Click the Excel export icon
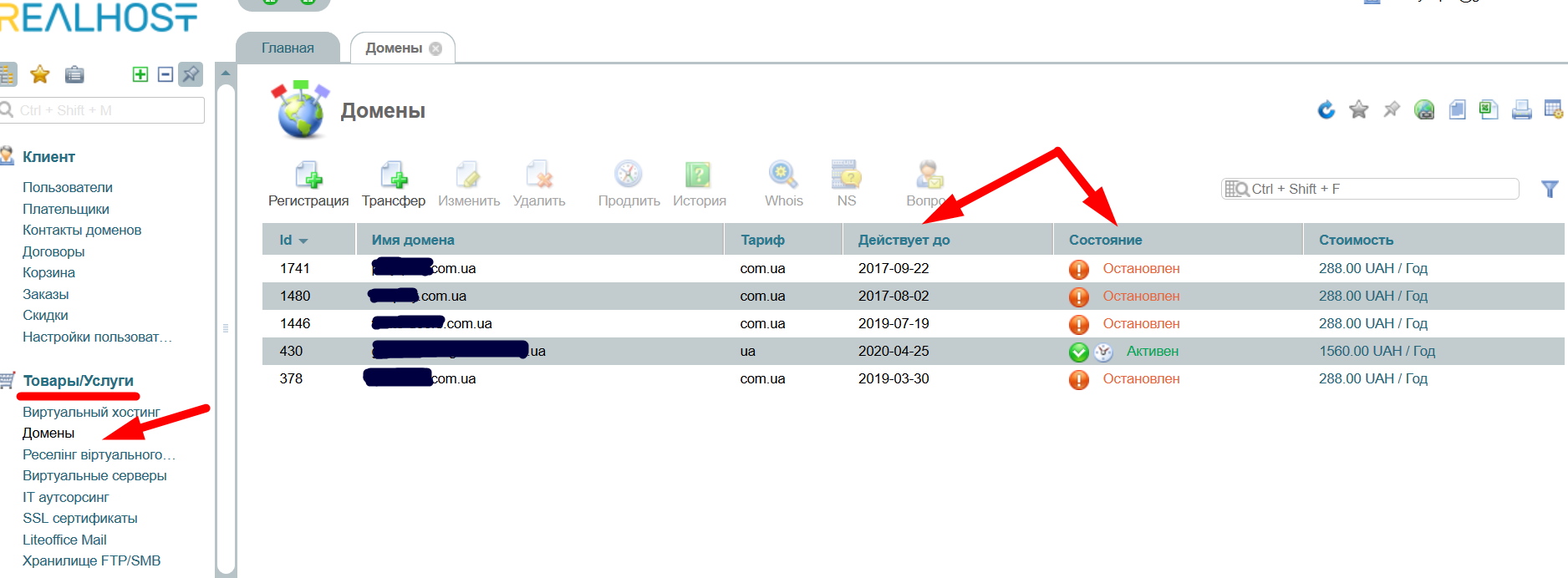This screenshot has width=1568, height=578. point(1489,109)
